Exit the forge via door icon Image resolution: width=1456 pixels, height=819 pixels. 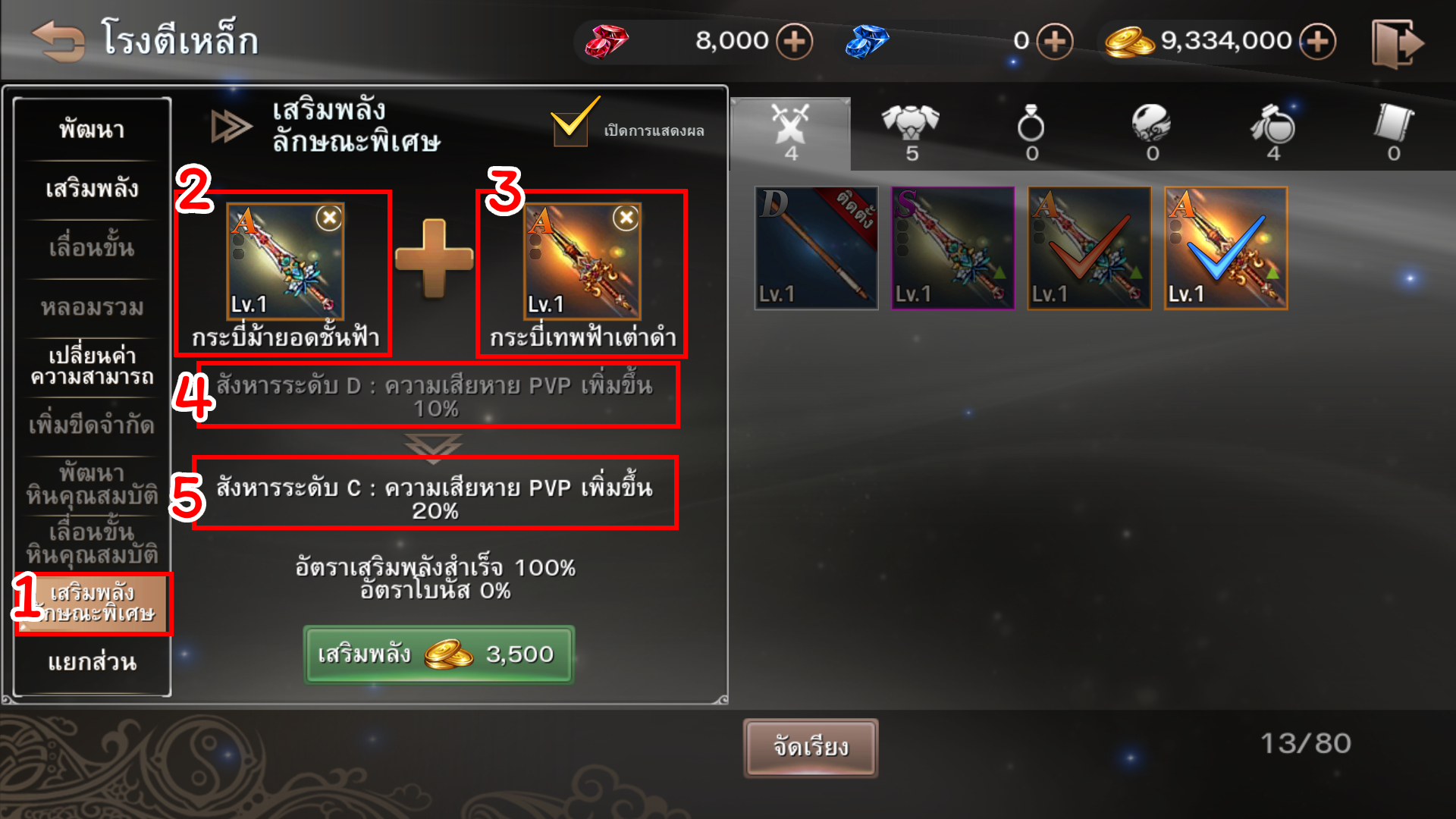click(x=1398, y=43)
